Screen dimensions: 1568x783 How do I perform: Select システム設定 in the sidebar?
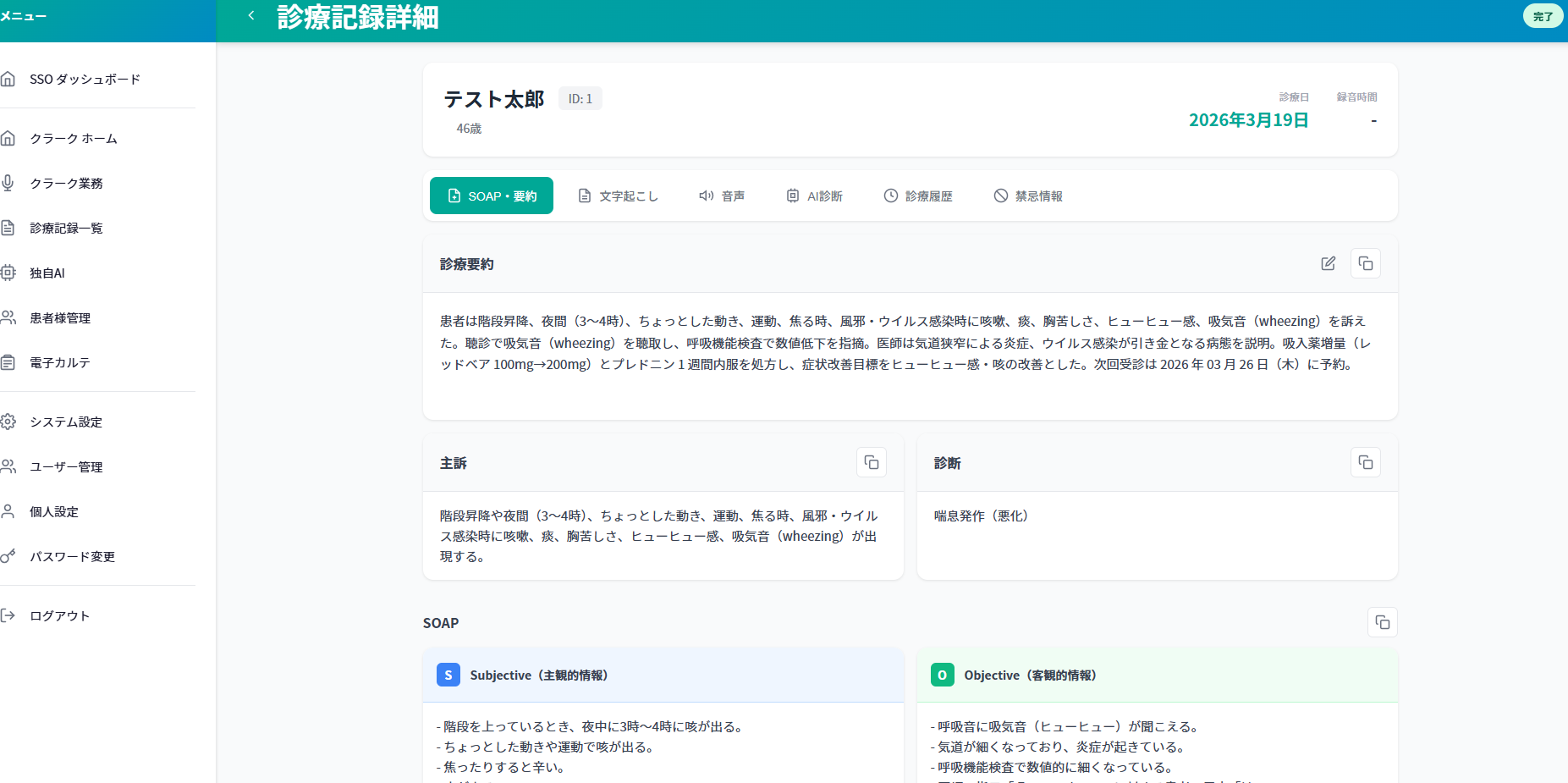(64, 422)
